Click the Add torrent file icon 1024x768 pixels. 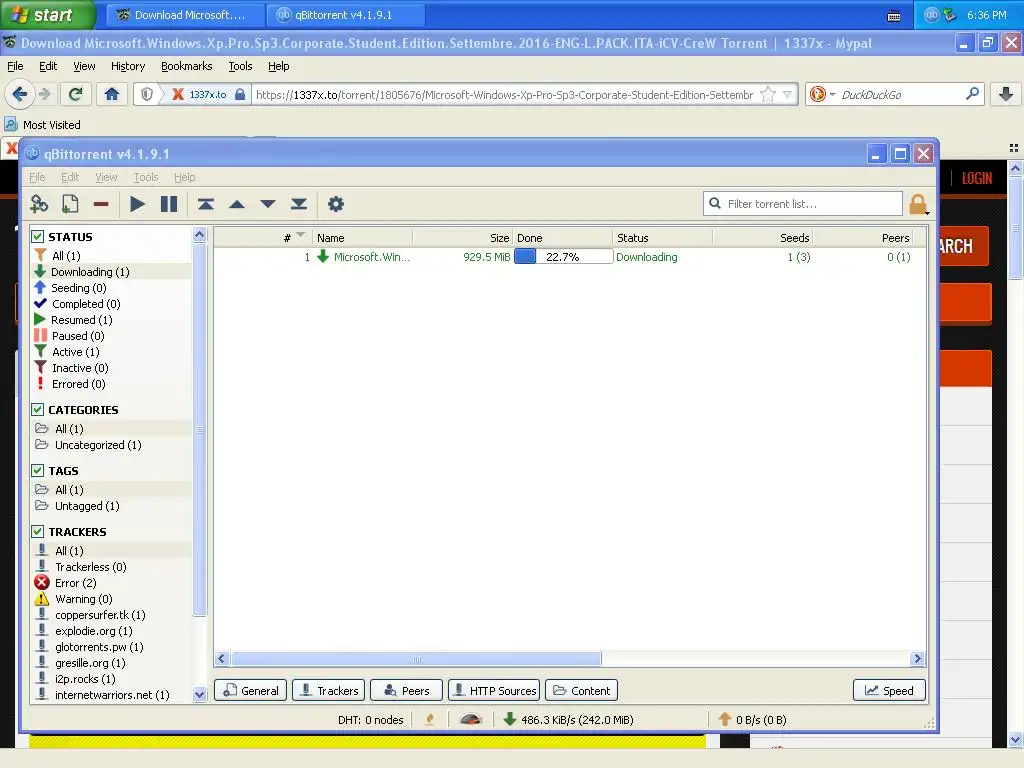(70, 204)
